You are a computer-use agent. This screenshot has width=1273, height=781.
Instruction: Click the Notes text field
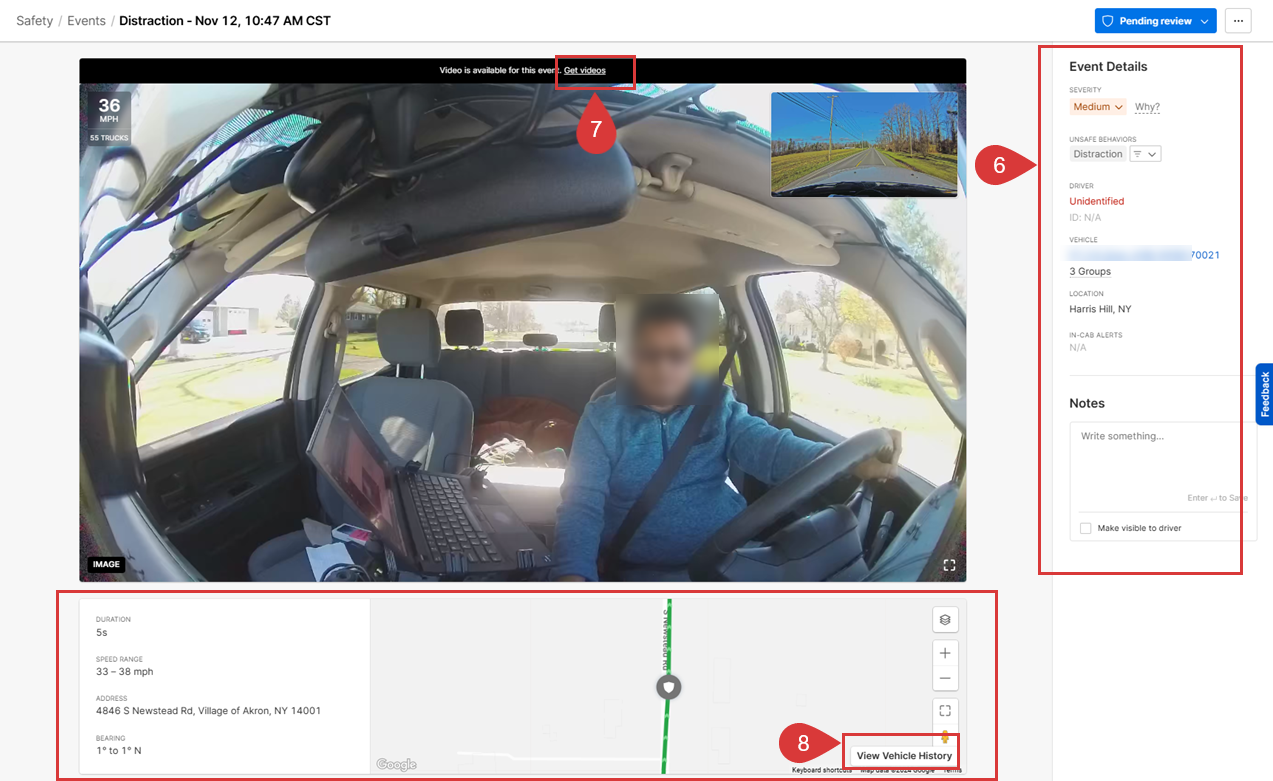pyautogui.click(x=1160, y=460)
